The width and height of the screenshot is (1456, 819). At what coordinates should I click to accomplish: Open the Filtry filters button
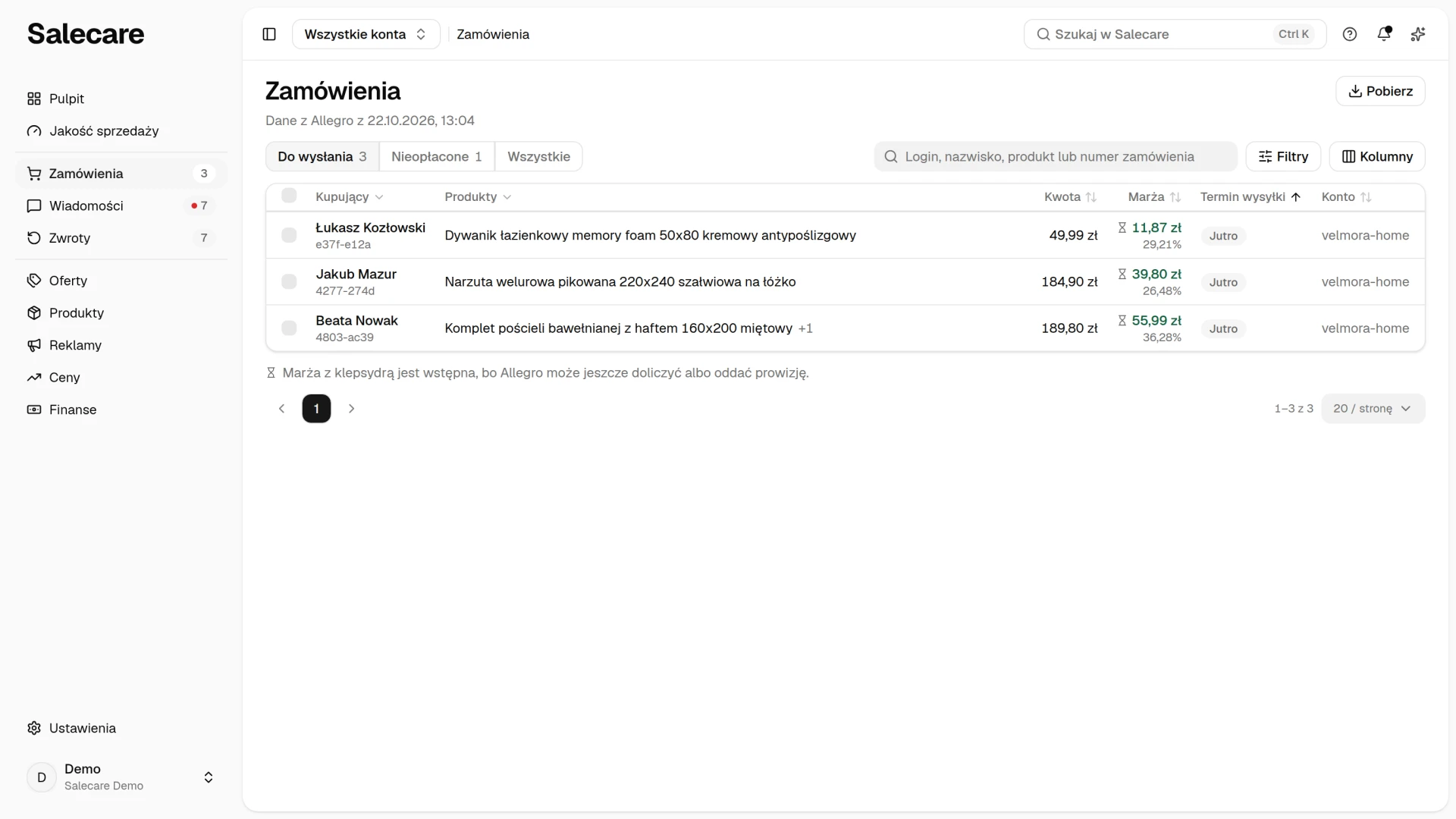(x=1283, y=157)
